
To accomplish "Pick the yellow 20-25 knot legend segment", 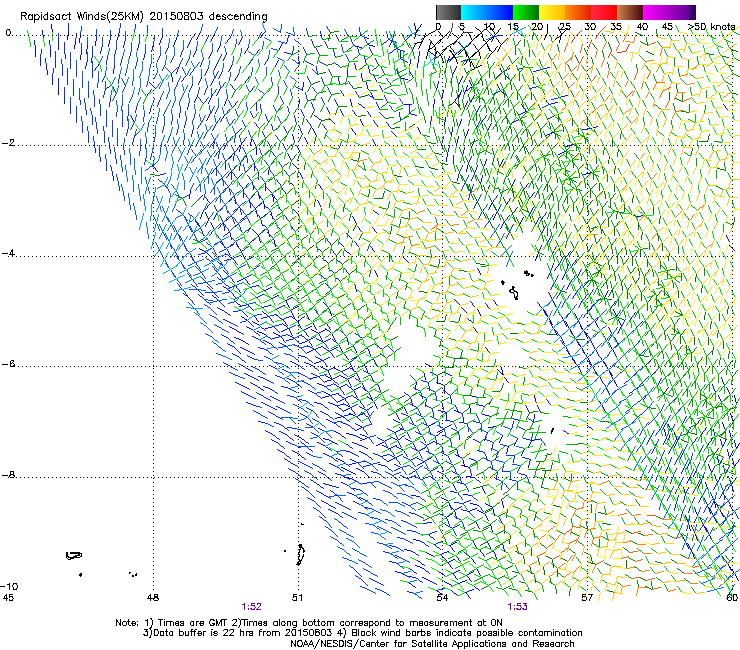I will tap(552, 12).
